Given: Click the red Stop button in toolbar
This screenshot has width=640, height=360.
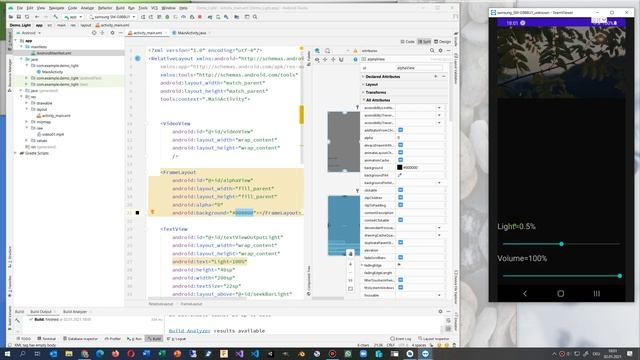Looking at the screenshot, I should [x=200, y=17].
